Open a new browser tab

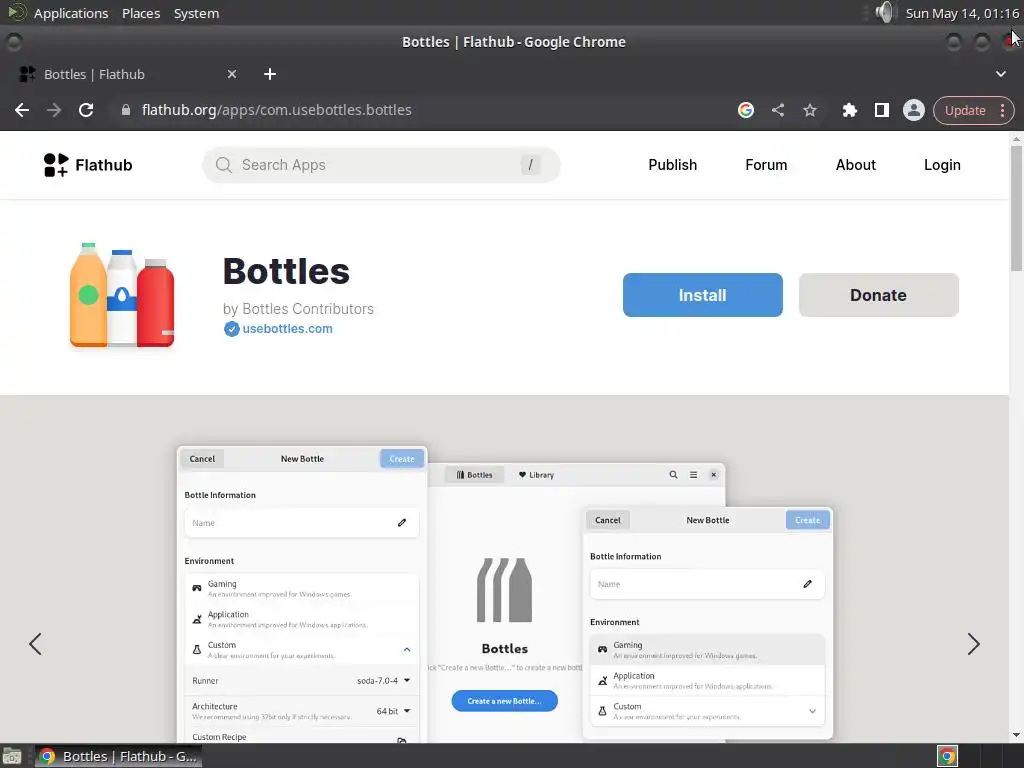point(270,74)
